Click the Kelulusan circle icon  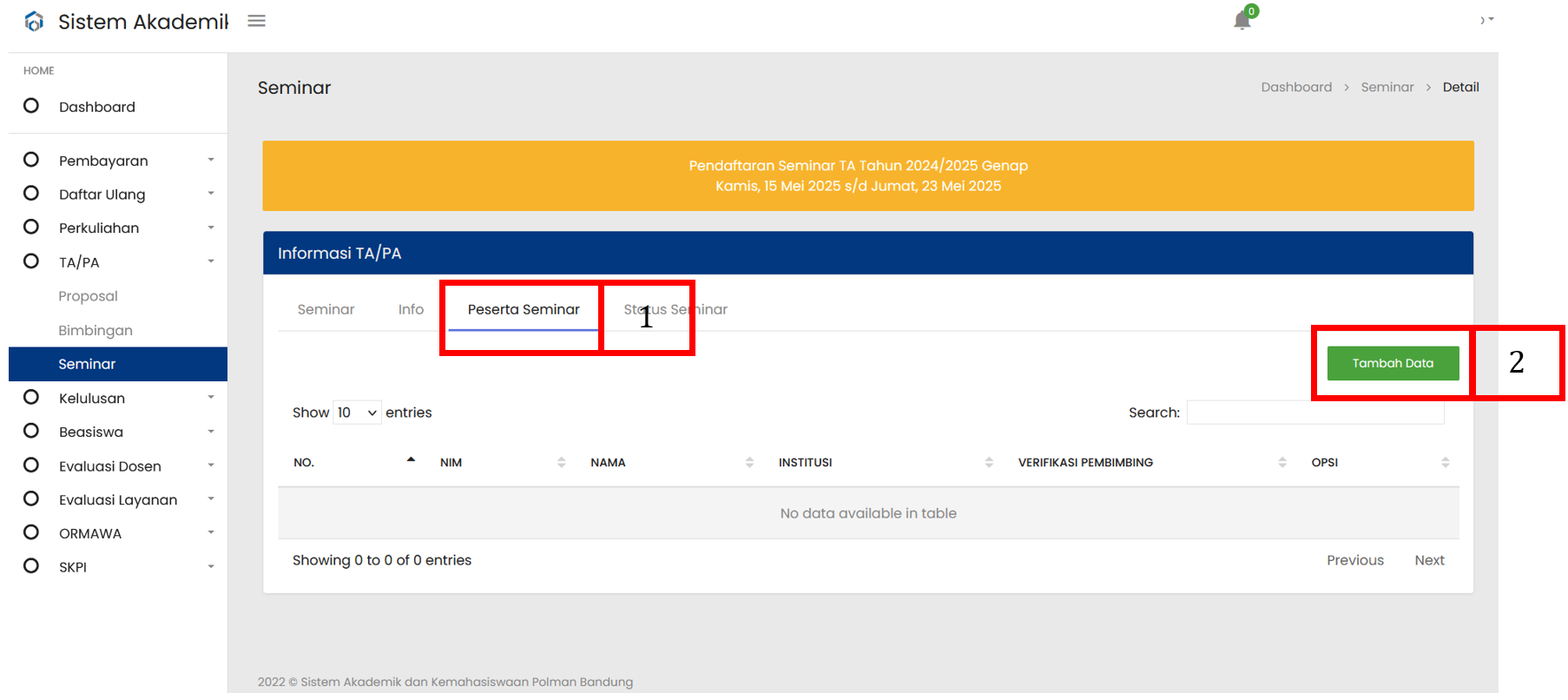(31, 398)
